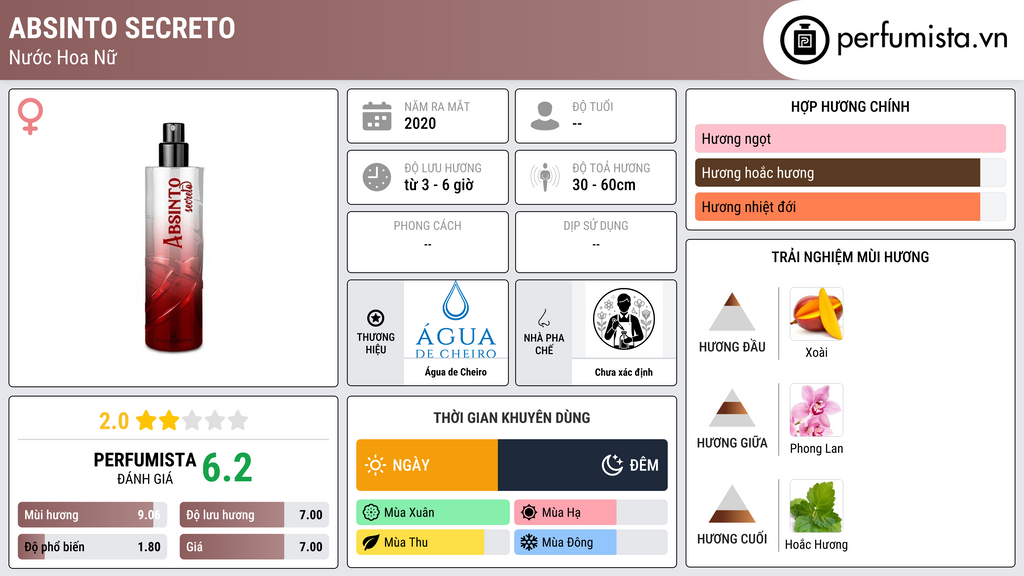Click the Hương đầu pyramid icon
Image resolution: width=1024 pixels, height=576 pixels.
[732, 312]
